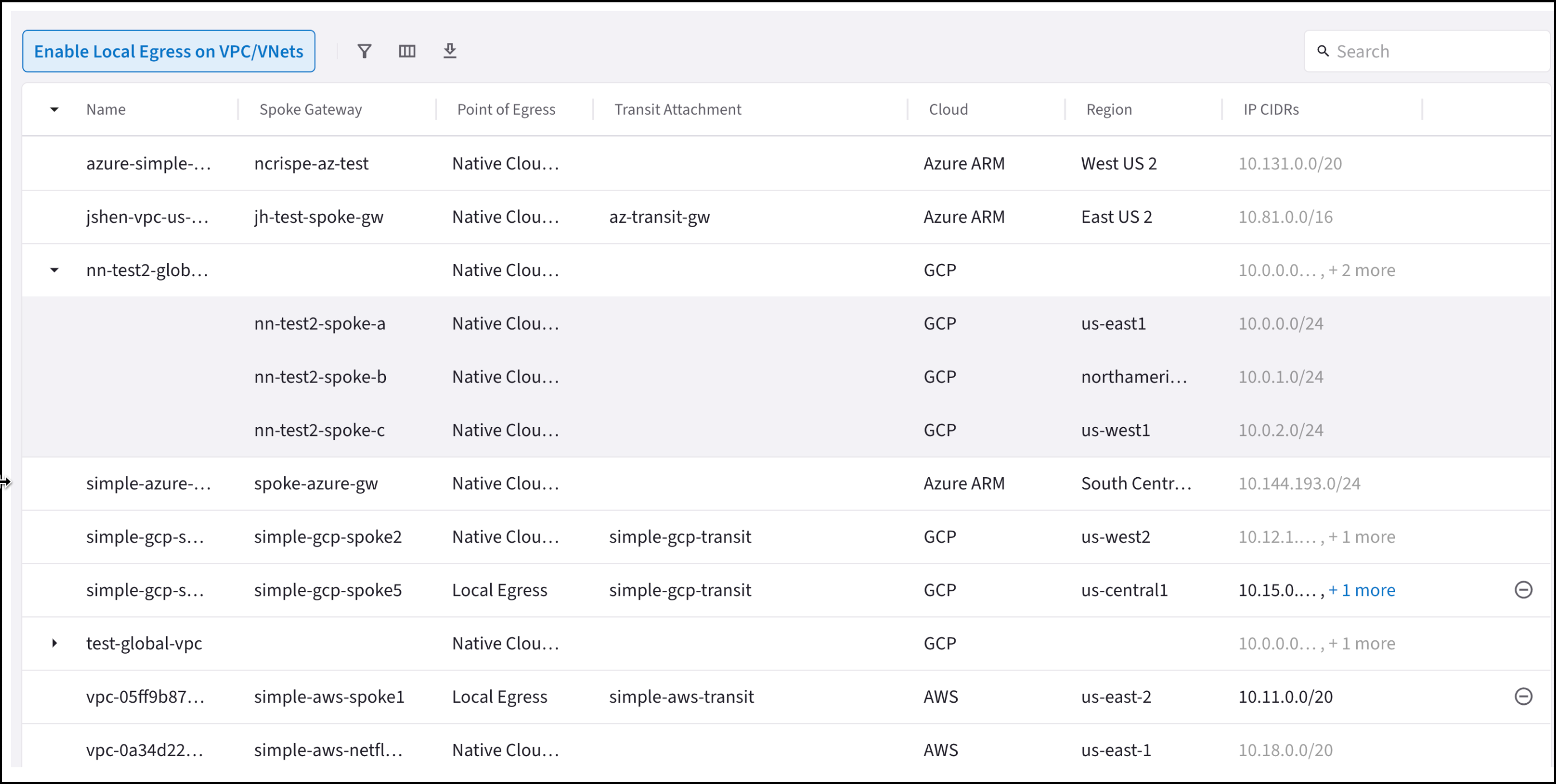Click 10.131.0.0/20 CIDR cell
Viewport: 1556px width, 784px height.
click(x=1290, y=164)
